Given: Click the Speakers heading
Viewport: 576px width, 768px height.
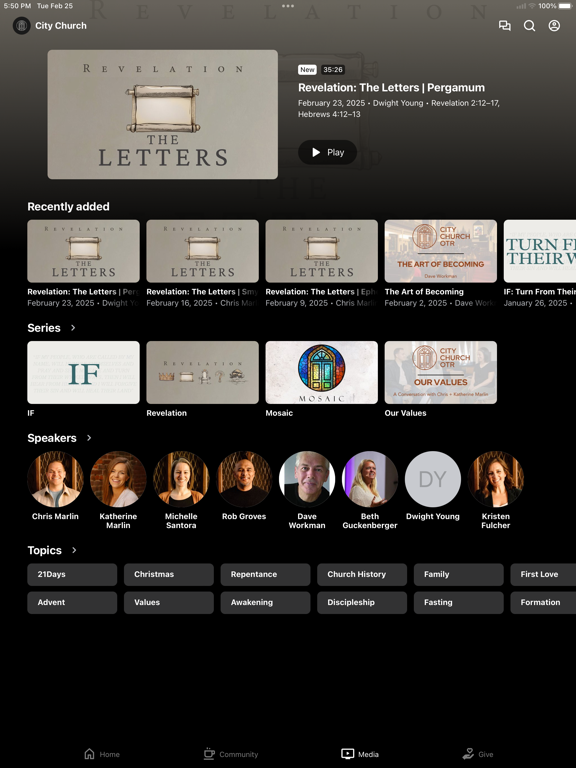Looking at the screenshot, I should coord(52,438).
